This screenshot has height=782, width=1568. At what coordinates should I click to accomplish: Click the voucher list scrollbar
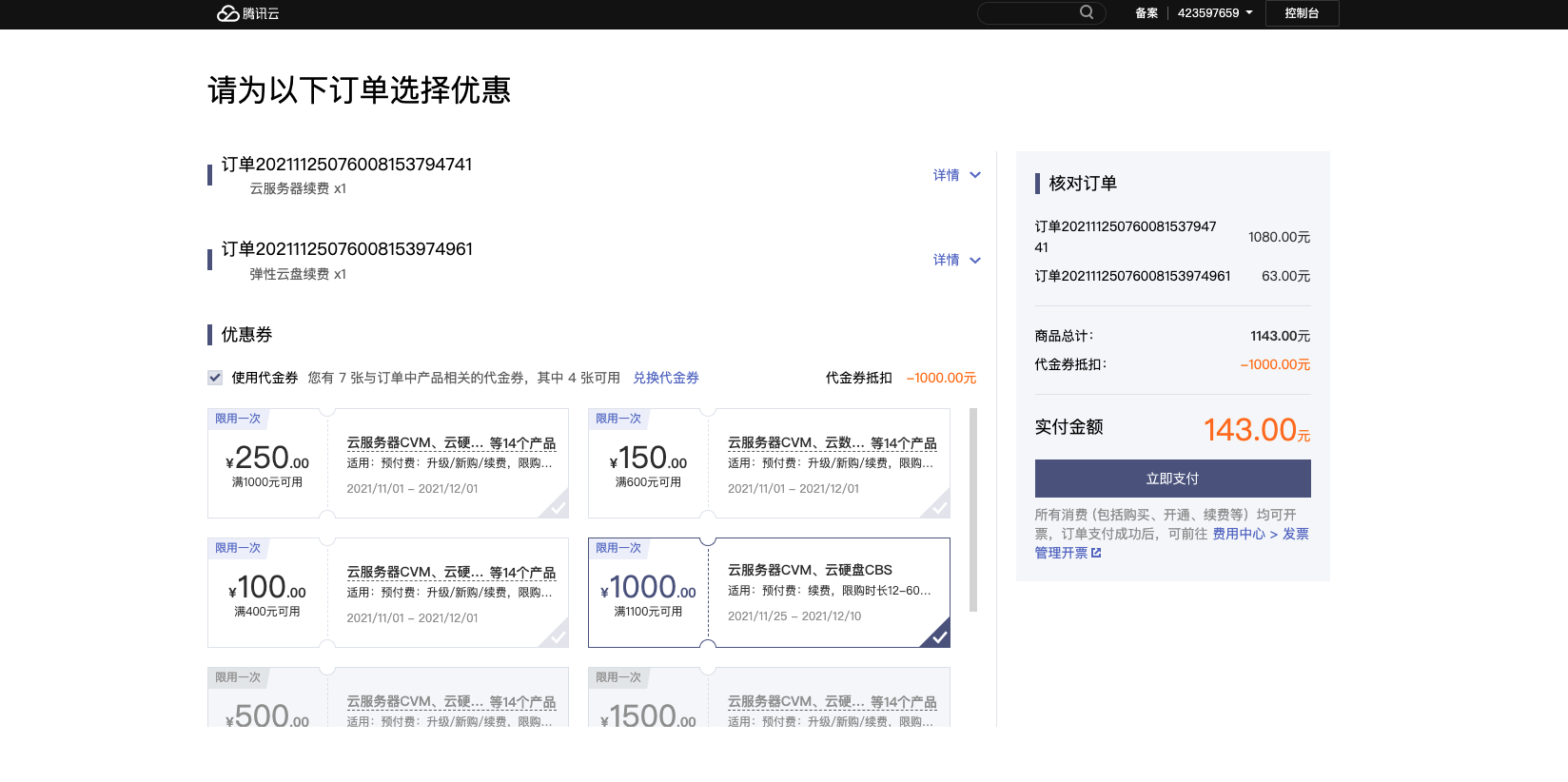tap(973, 510)
